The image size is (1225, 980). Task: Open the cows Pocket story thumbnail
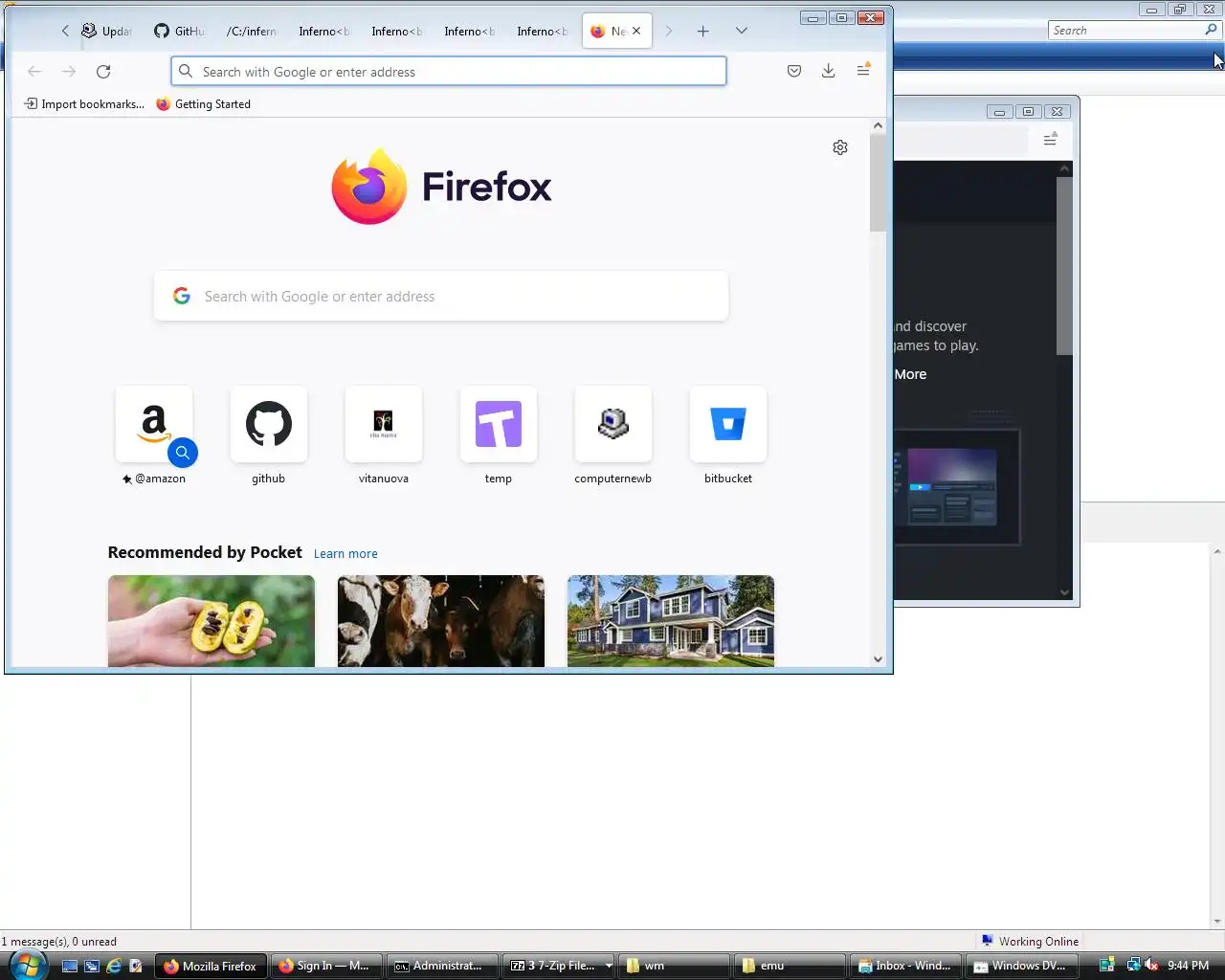441,621
